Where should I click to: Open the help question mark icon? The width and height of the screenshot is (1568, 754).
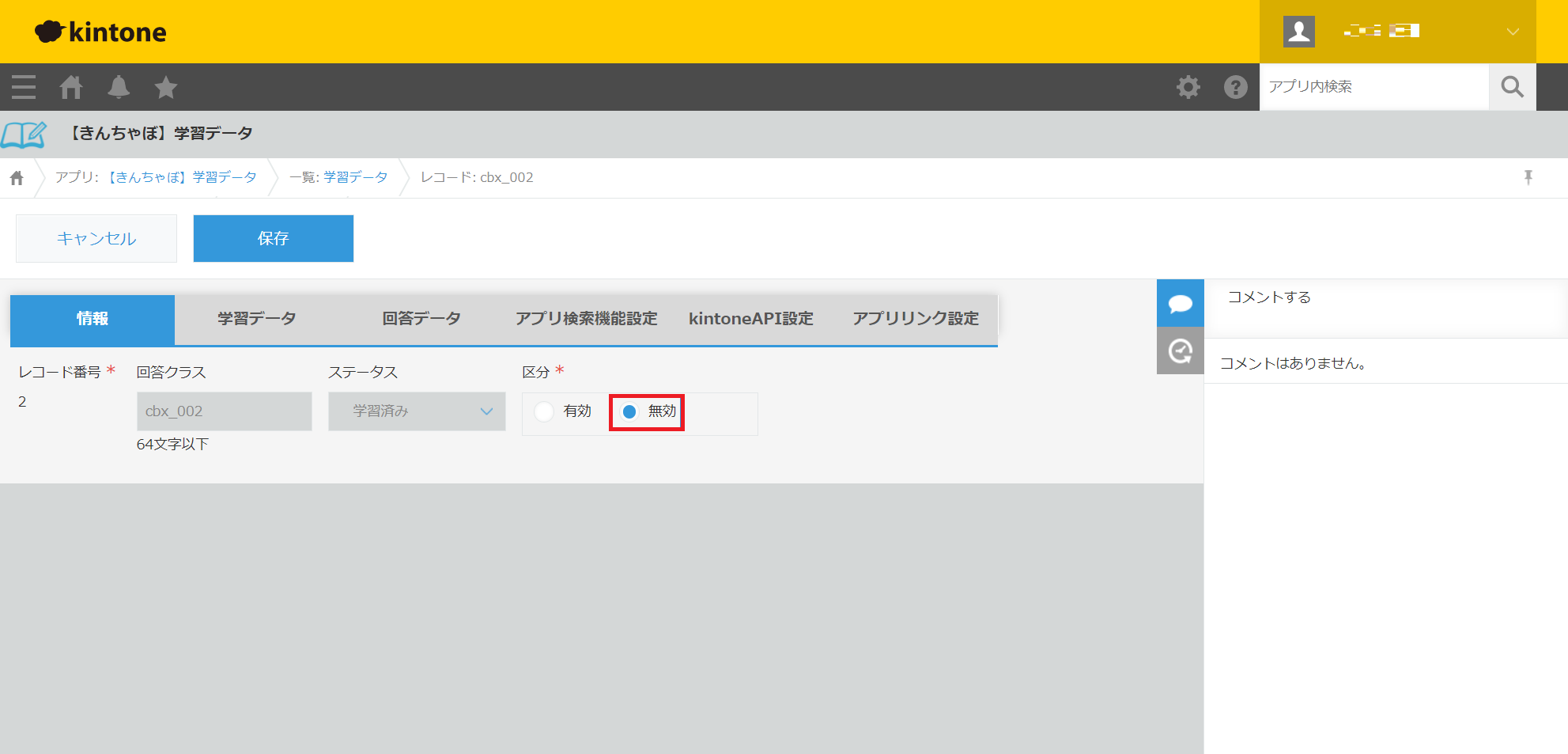(1235, 87)
